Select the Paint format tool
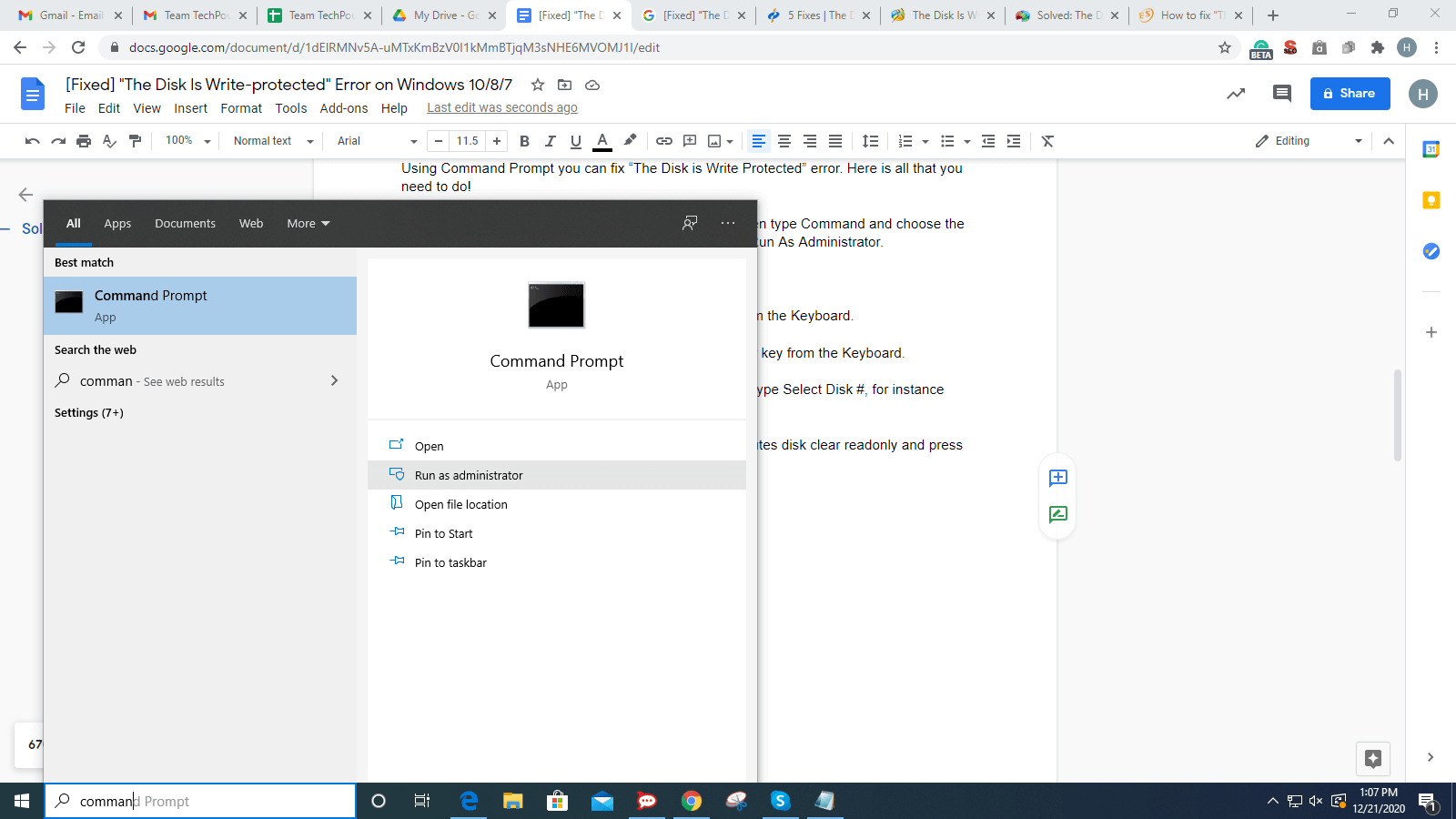This screenshot has height=819, width=1456. click(x=136, y=141)
